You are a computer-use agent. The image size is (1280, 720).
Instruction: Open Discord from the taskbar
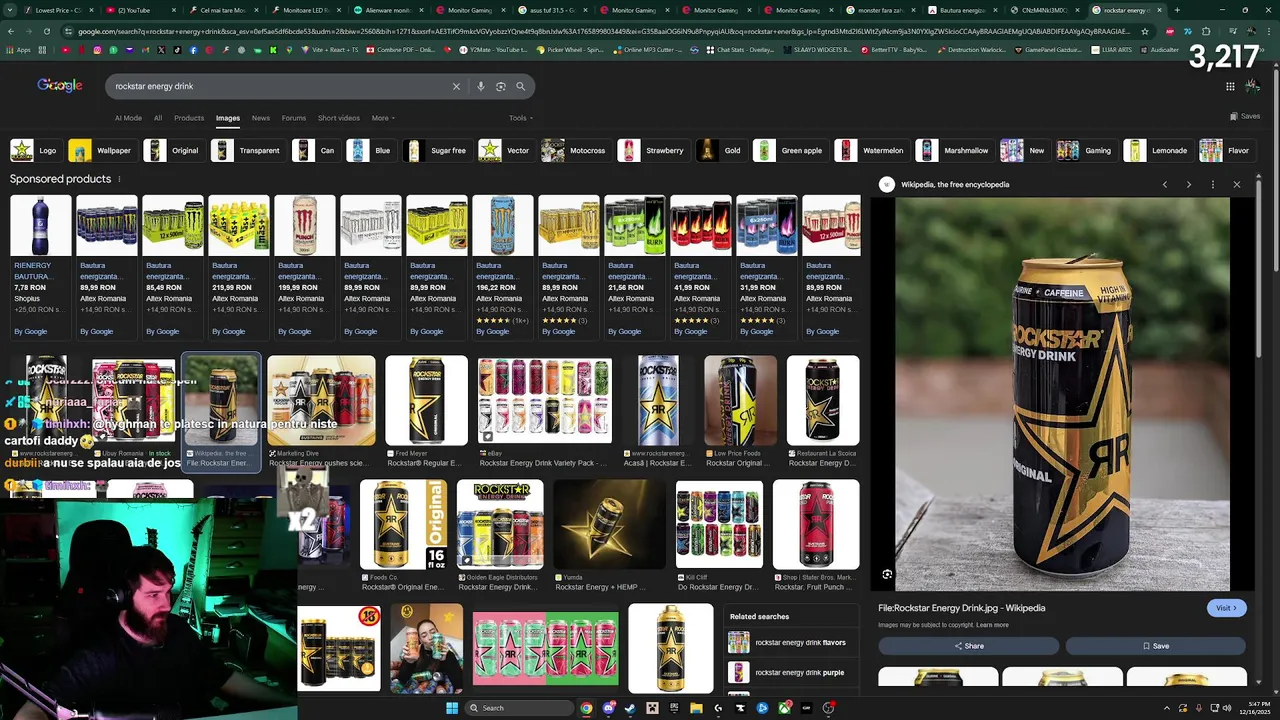[x=608, y=708]
